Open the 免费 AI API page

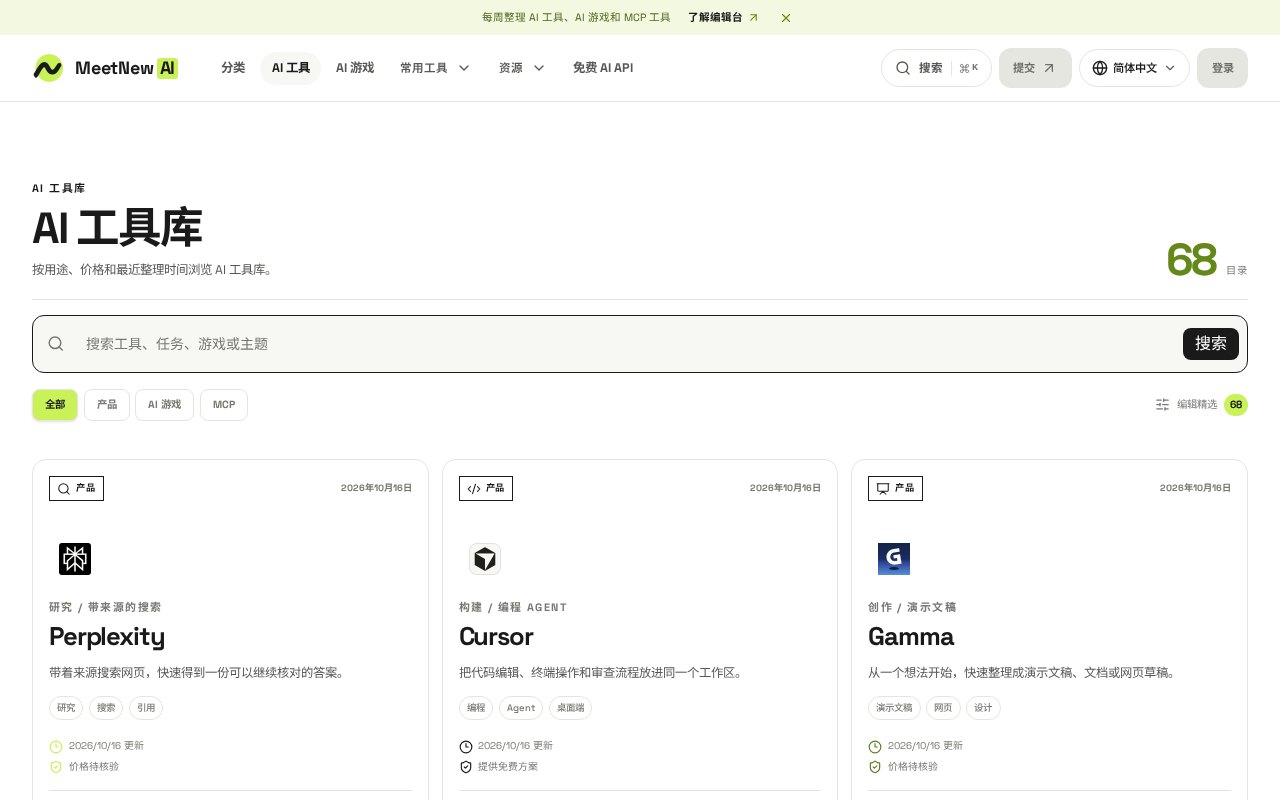pos(603,68)
